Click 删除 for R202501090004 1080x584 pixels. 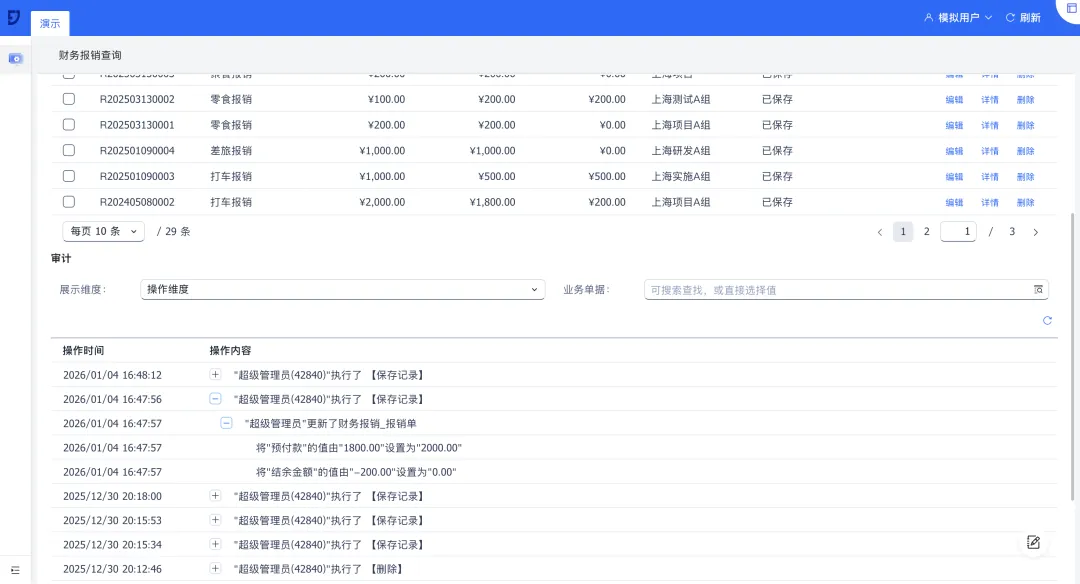[1026, 151]
